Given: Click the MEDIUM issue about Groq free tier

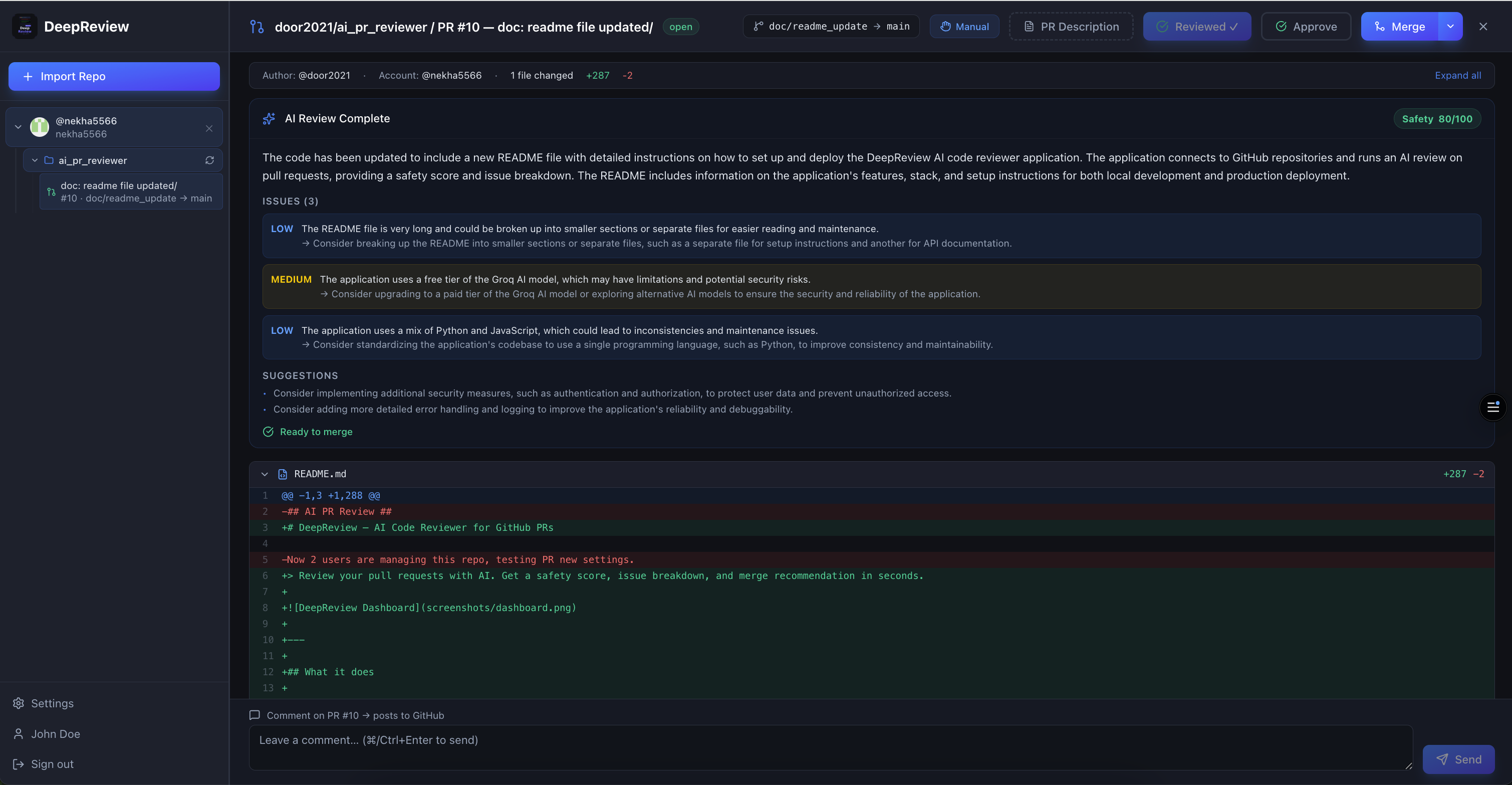Looking at the screenshot, I should coord(872,287).
